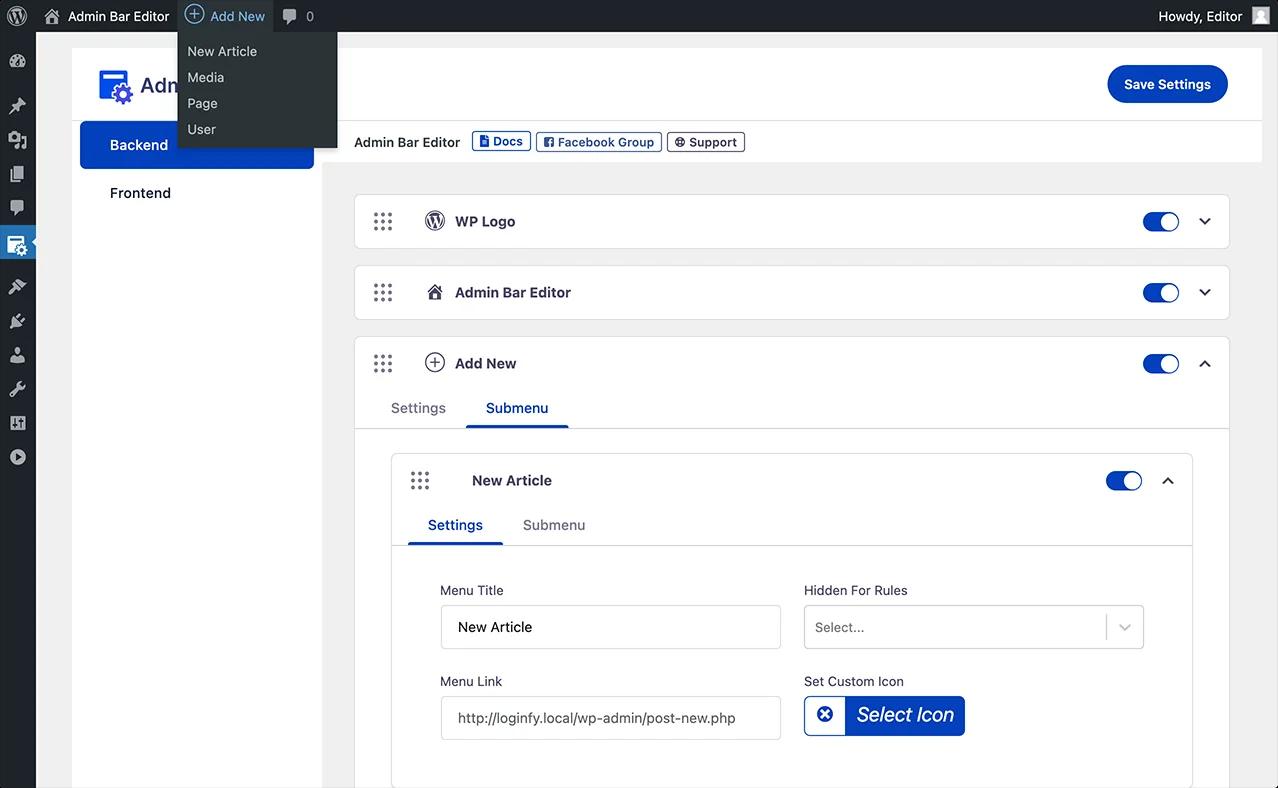Collapse the admin sidebar menu
The width and height of the screenshot is (1278, 788).
(16, 456)
